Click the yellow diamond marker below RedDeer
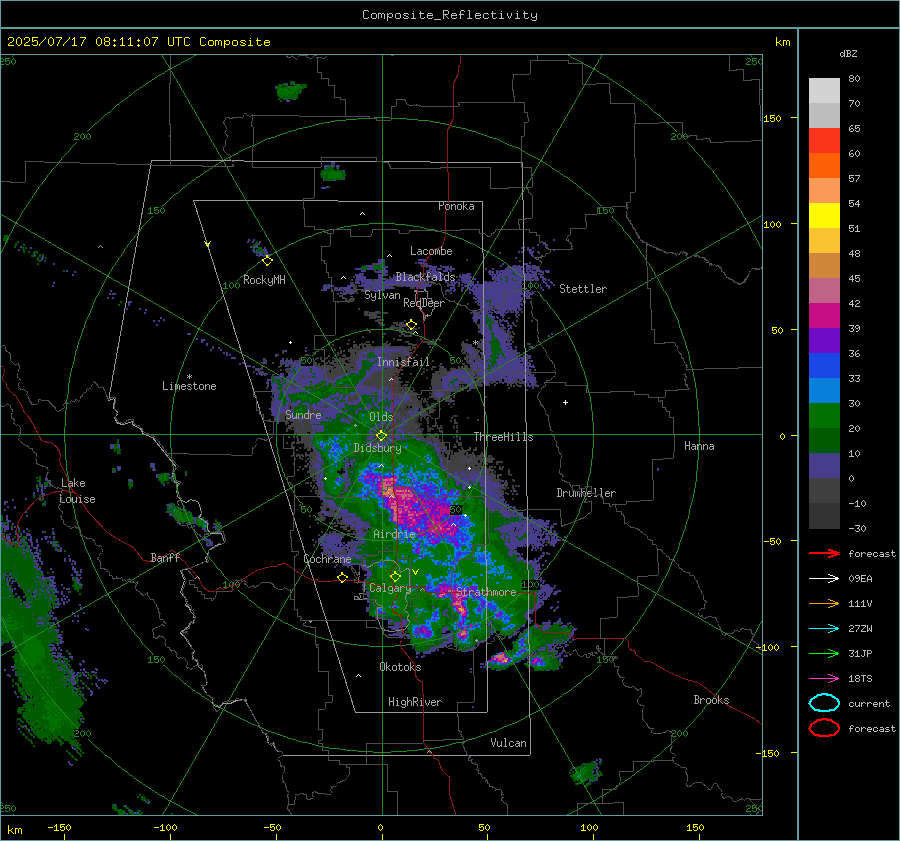The image size is (900, 841). pos(411,325)
